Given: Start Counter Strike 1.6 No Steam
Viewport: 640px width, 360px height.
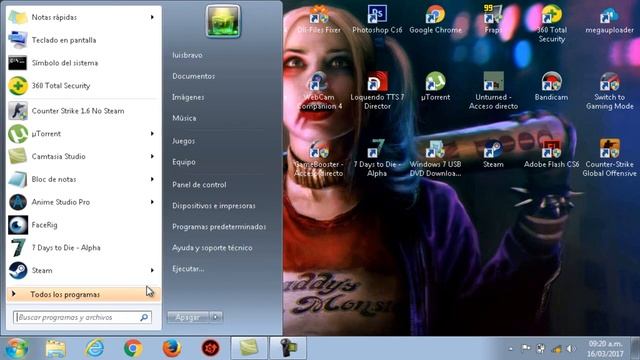Looking at the screenshot, I should [x=84, y=111].
